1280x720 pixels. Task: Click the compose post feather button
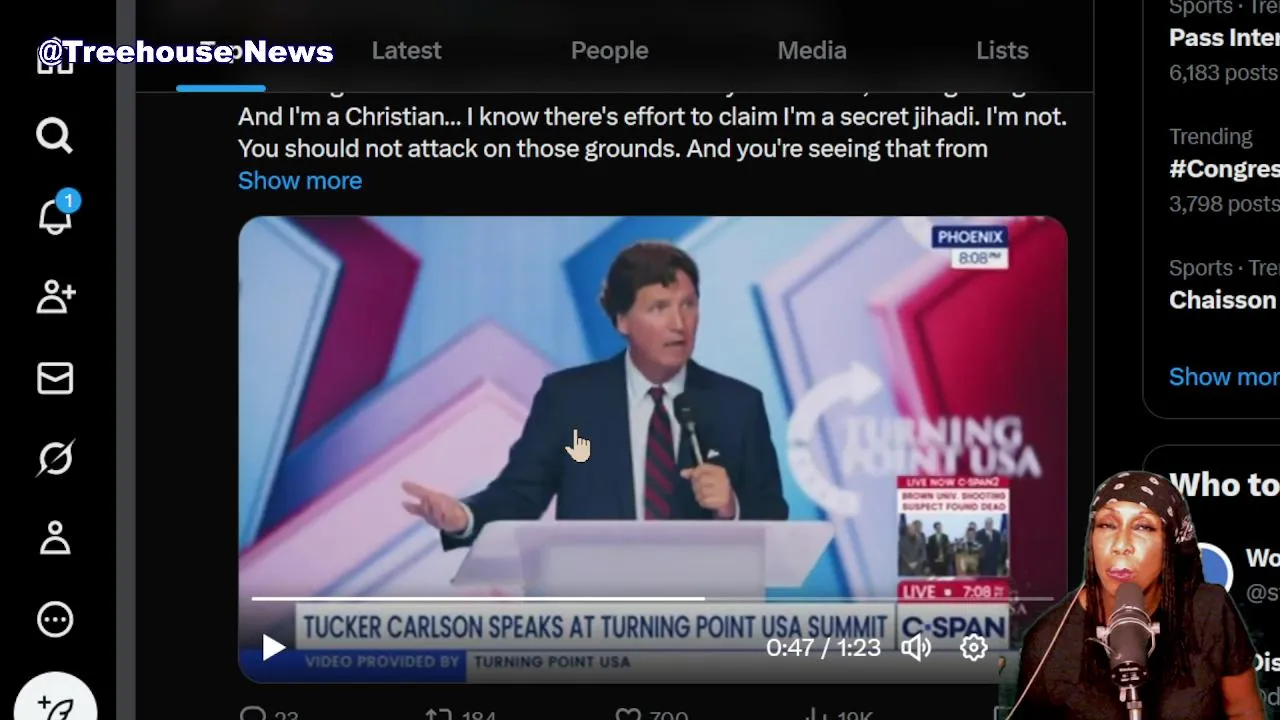56,704
